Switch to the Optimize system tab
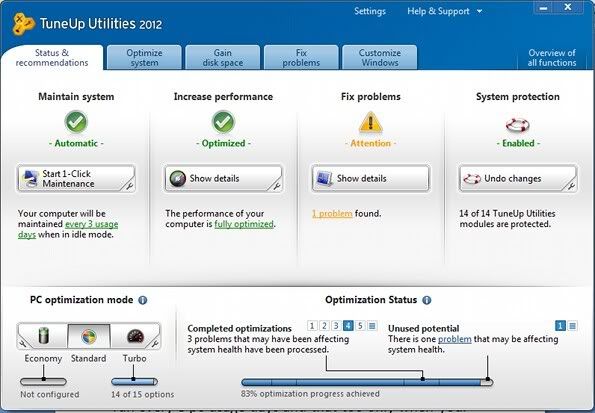 [144, 58]
